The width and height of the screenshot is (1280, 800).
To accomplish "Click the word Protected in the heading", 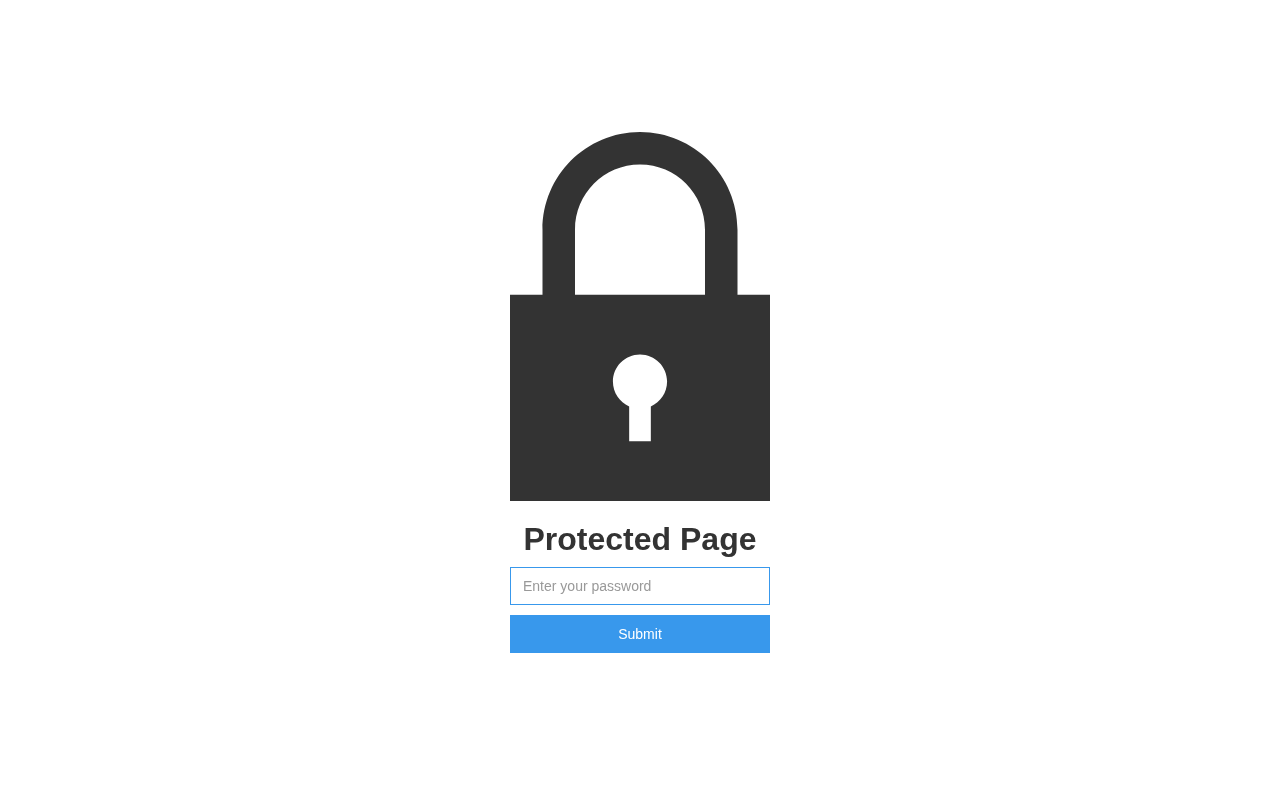I will (597, 539).
